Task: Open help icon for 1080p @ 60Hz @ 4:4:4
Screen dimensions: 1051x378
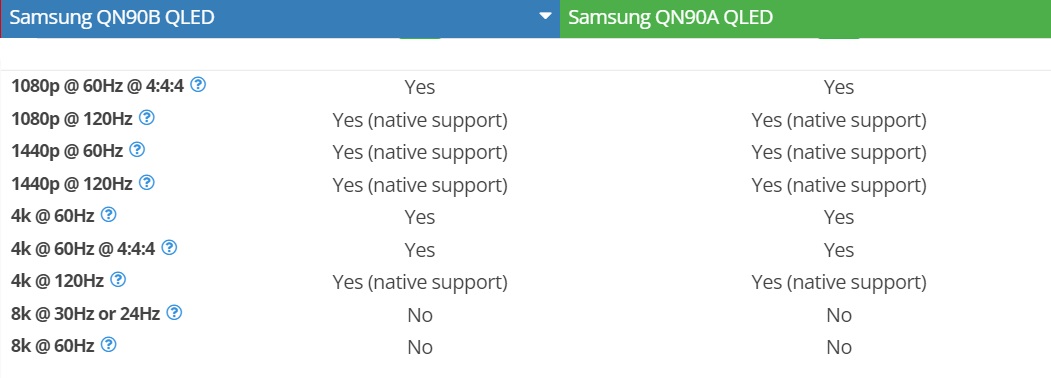Action: [198, 85]
